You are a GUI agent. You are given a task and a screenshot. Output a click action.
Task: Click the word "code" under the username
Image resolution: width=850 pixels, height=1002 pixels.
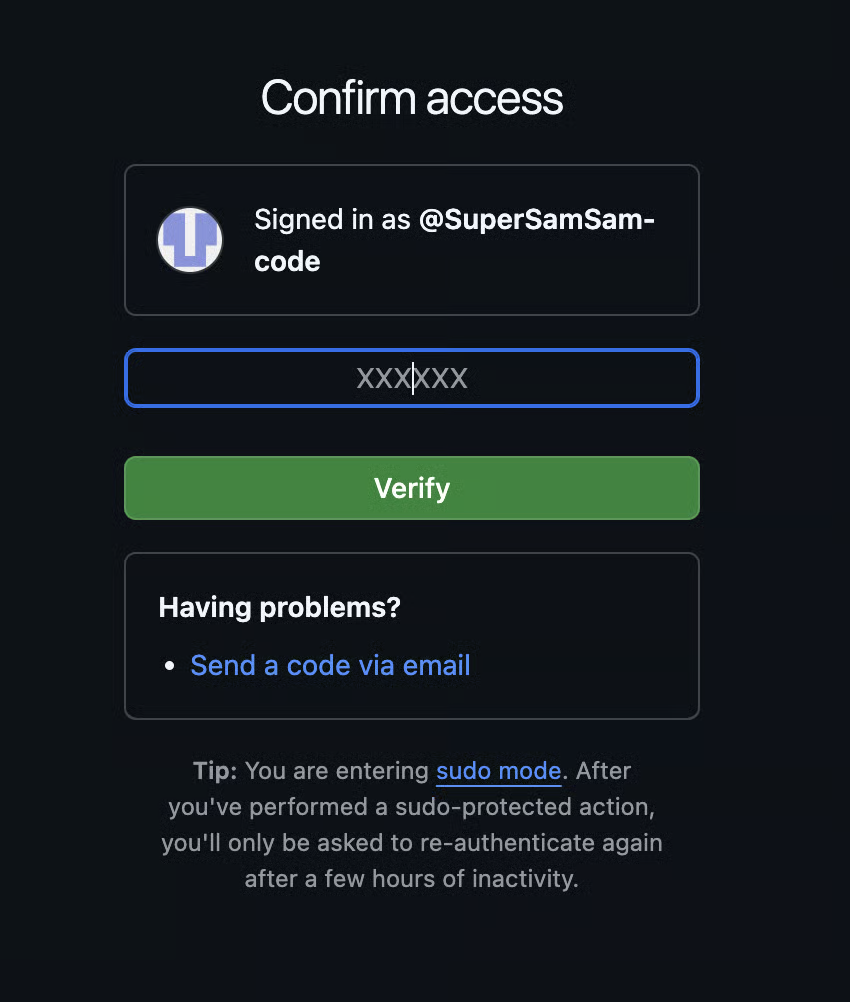[287, 262]
